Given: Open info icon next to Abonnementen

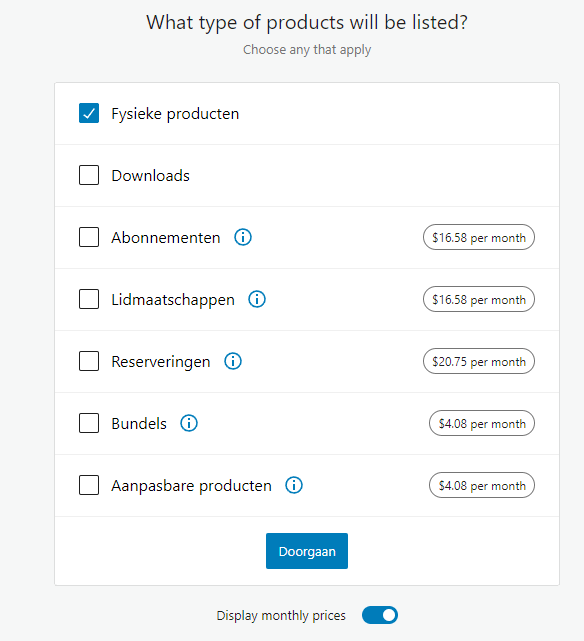Looking at the screenshot, I should (x=243, y=237).
